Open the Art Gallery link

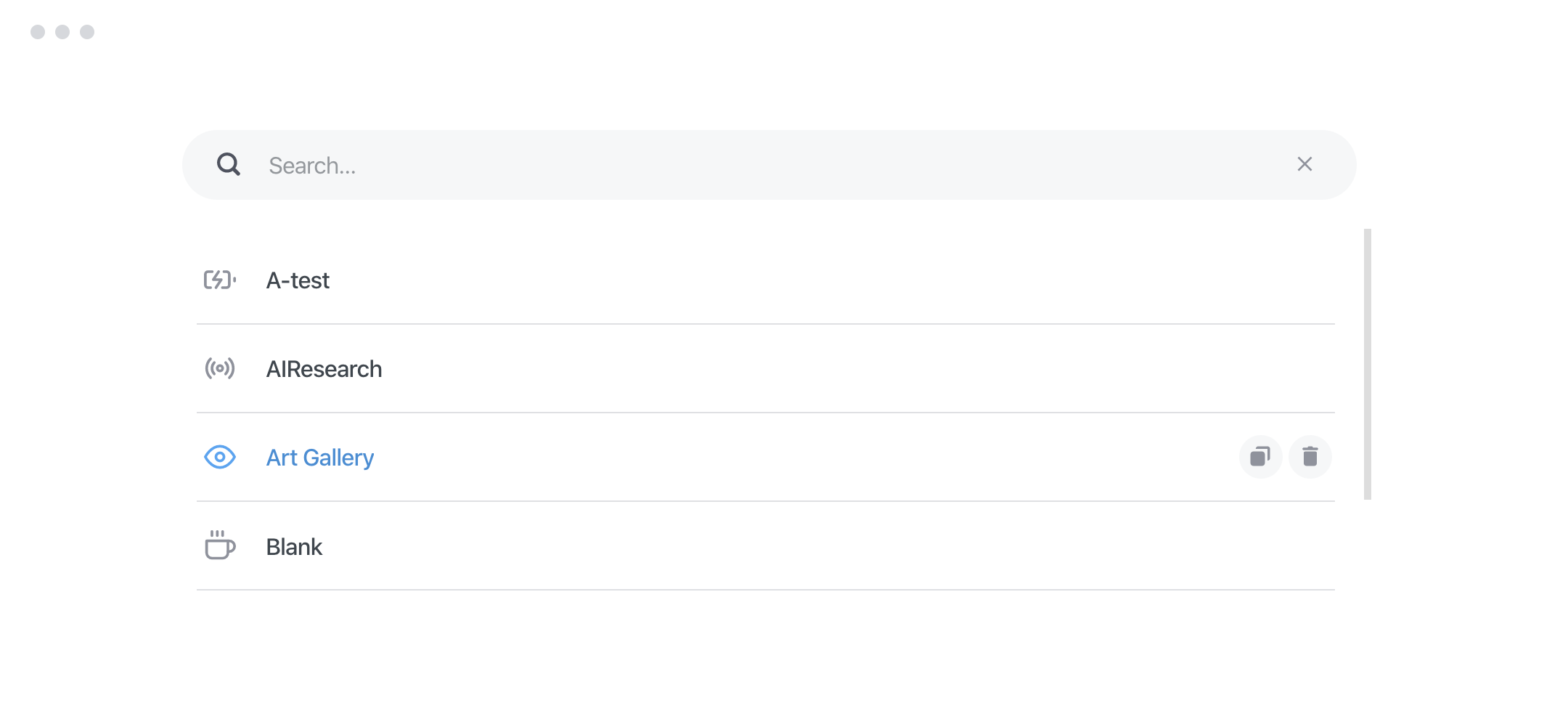(x=320, y=458)
